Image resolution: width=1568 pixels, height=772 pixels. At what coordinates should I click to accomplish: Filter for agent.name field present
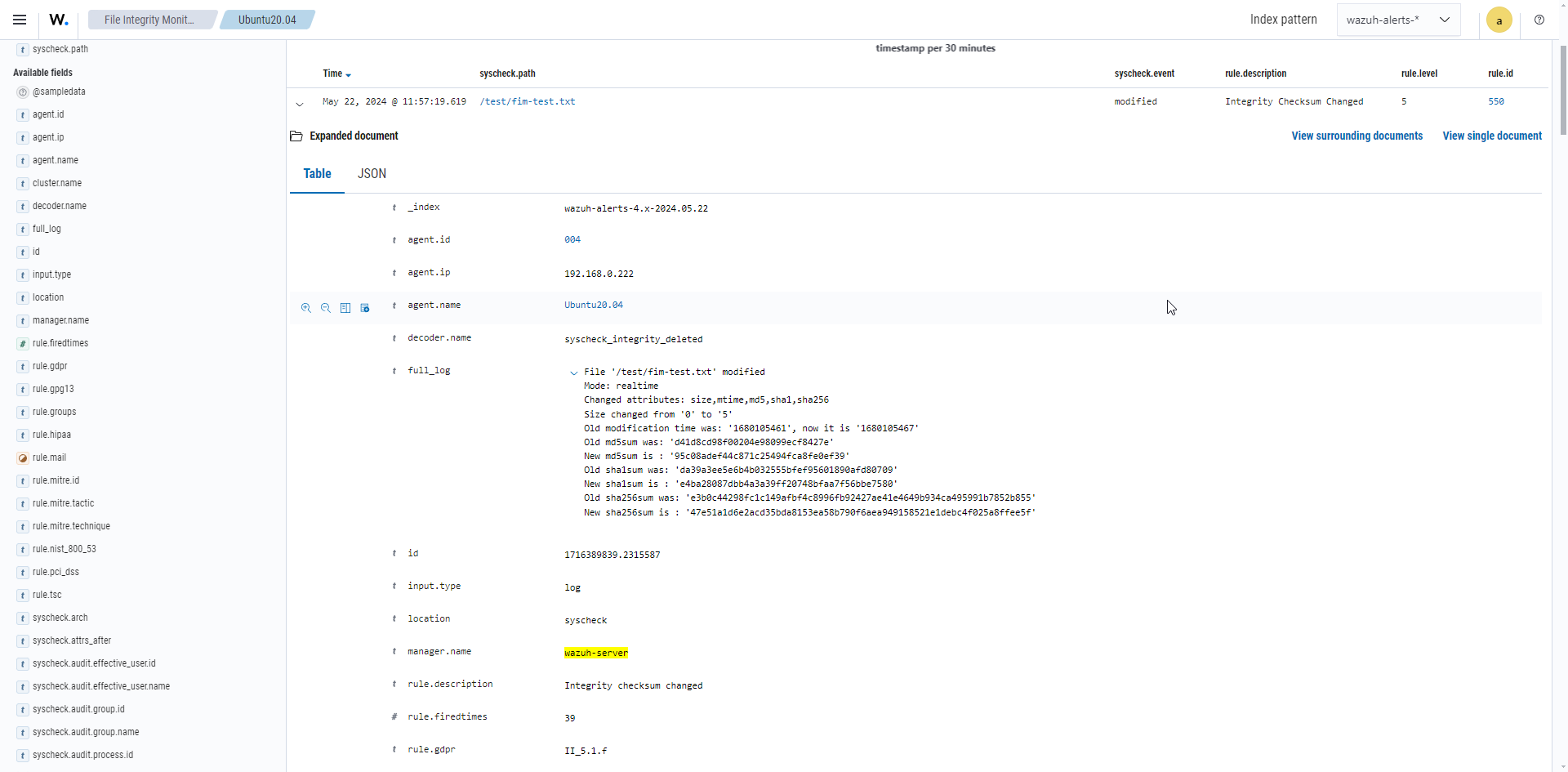365,308
